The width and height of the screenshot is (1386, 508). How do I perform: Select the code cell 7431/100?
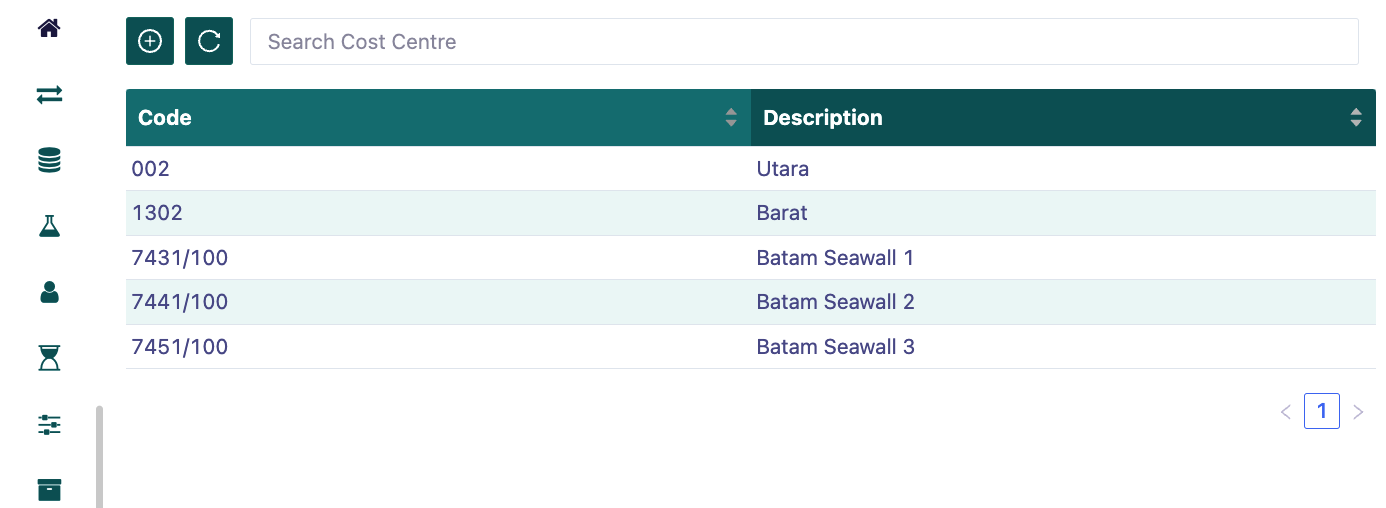click(x=438, y=258)
